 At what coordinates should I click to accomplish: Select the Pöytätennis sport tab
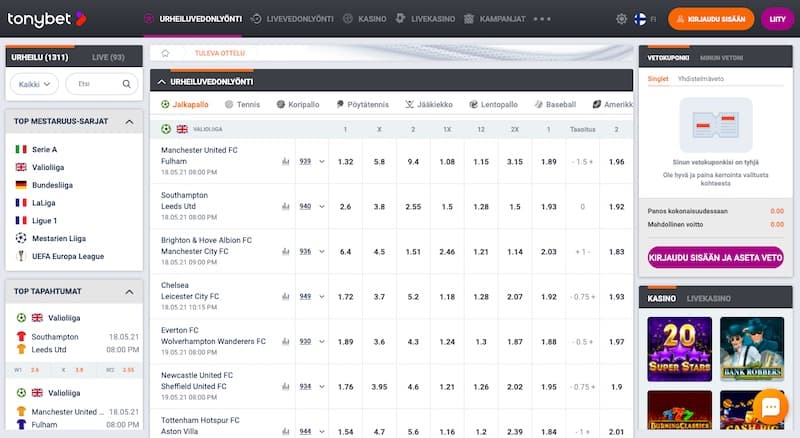tap(362, 104)
